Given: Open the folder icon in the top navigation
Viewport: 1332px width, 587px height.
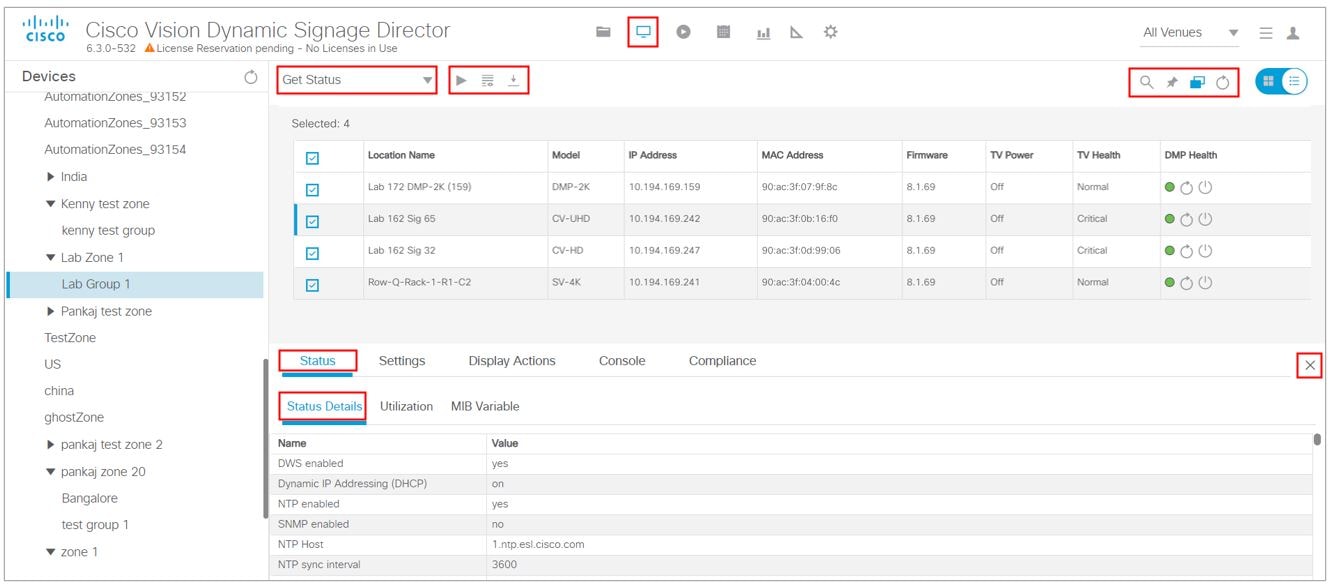Looking at the screenshot, I should click(603, 32).
